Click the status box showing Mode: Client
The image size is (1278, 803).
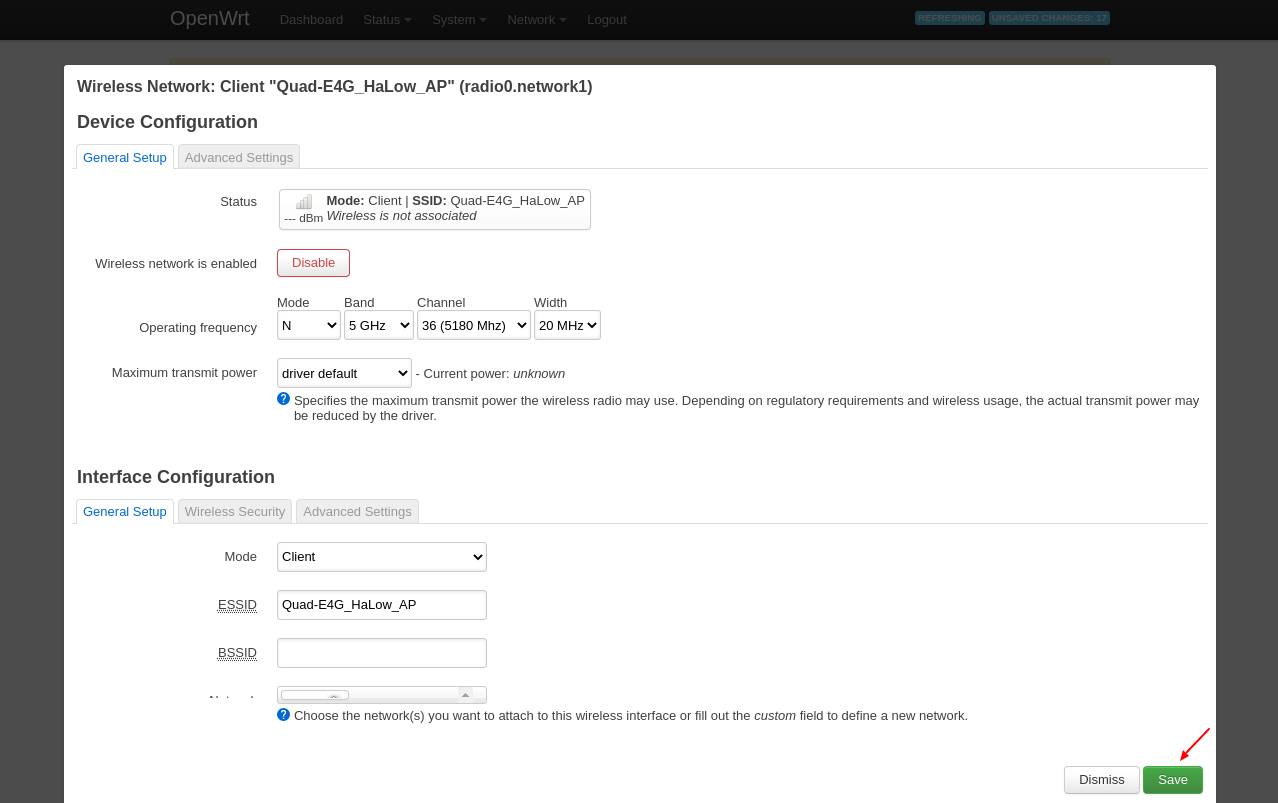coord(435,209)
